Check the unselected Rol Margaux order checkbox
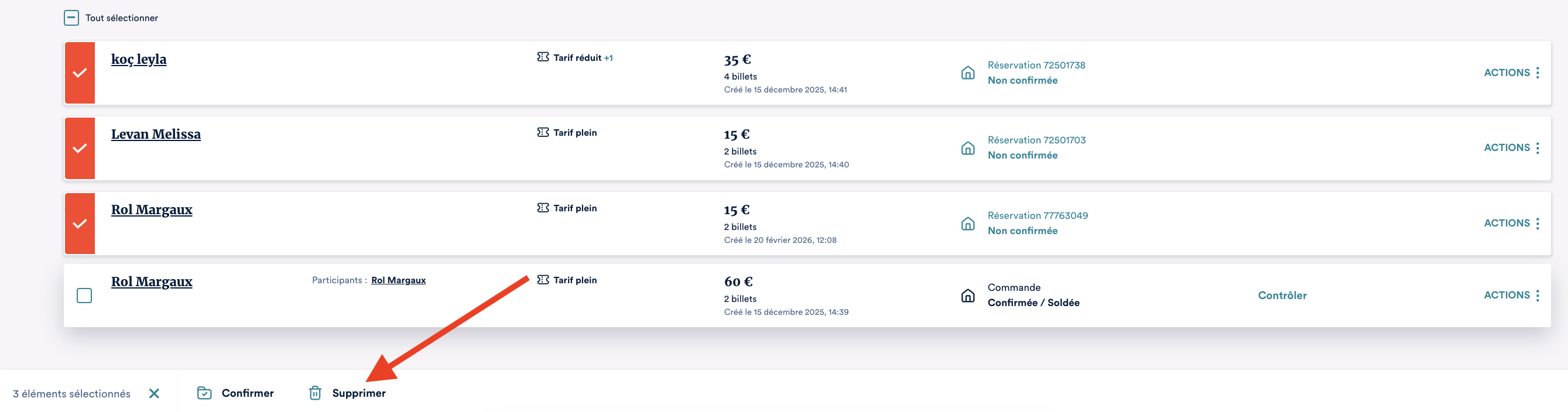This screenshot has width=1568, height=412. [x=84, y=295]
